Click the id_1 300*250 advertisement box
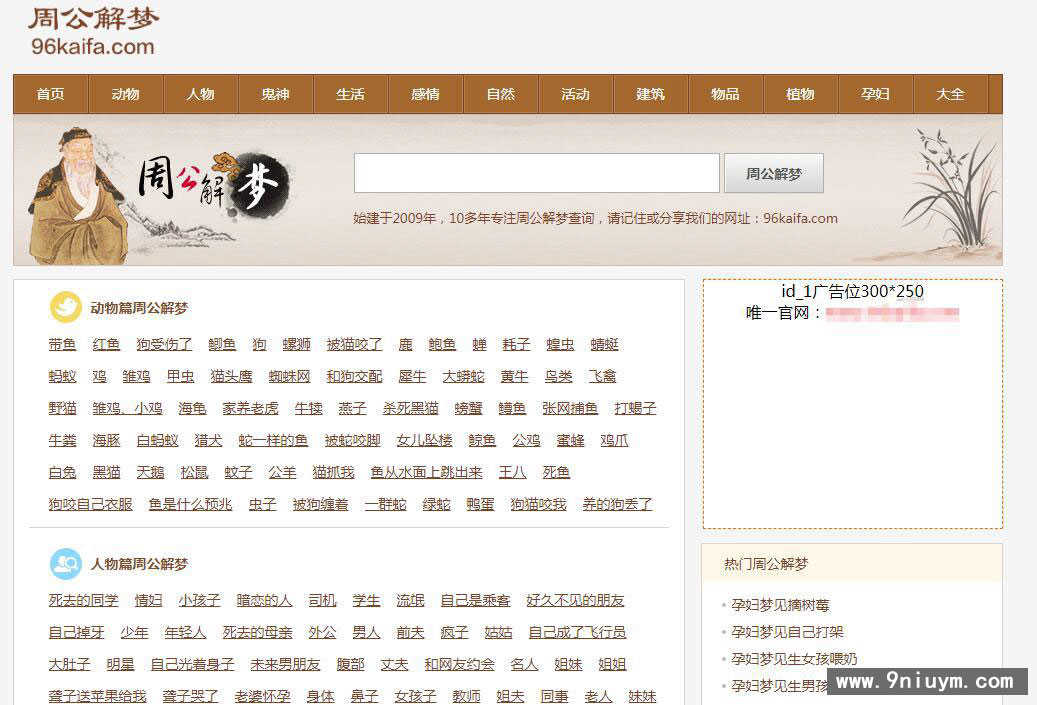 pyautogui.click(x=852, y=403)
